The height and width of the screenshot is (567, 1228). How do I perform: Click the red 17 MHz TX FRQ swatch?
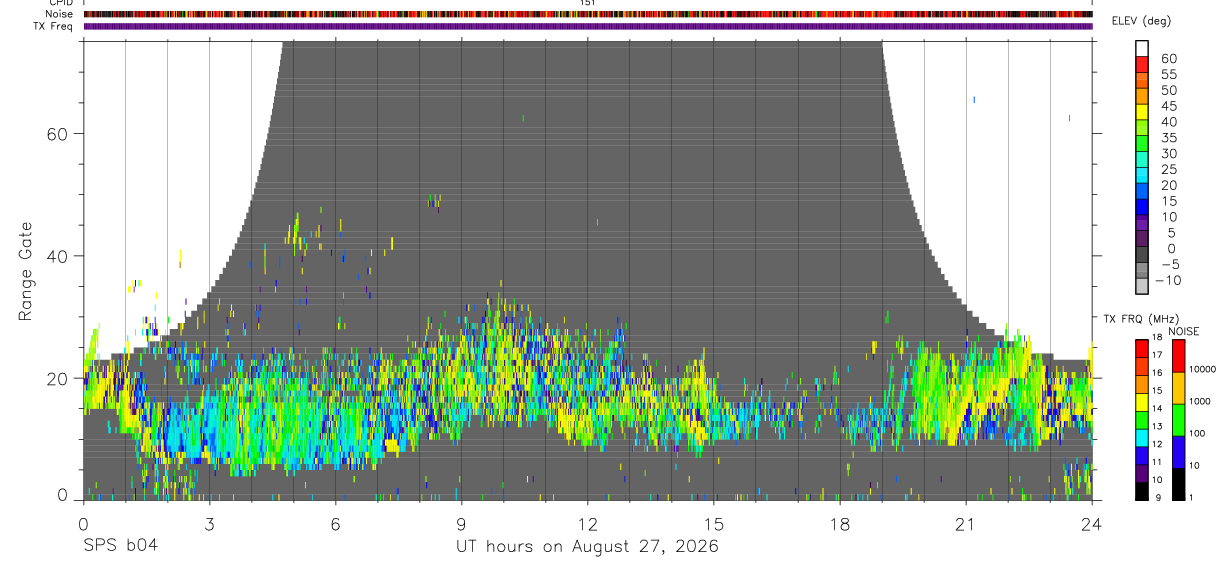[1142, 348]
